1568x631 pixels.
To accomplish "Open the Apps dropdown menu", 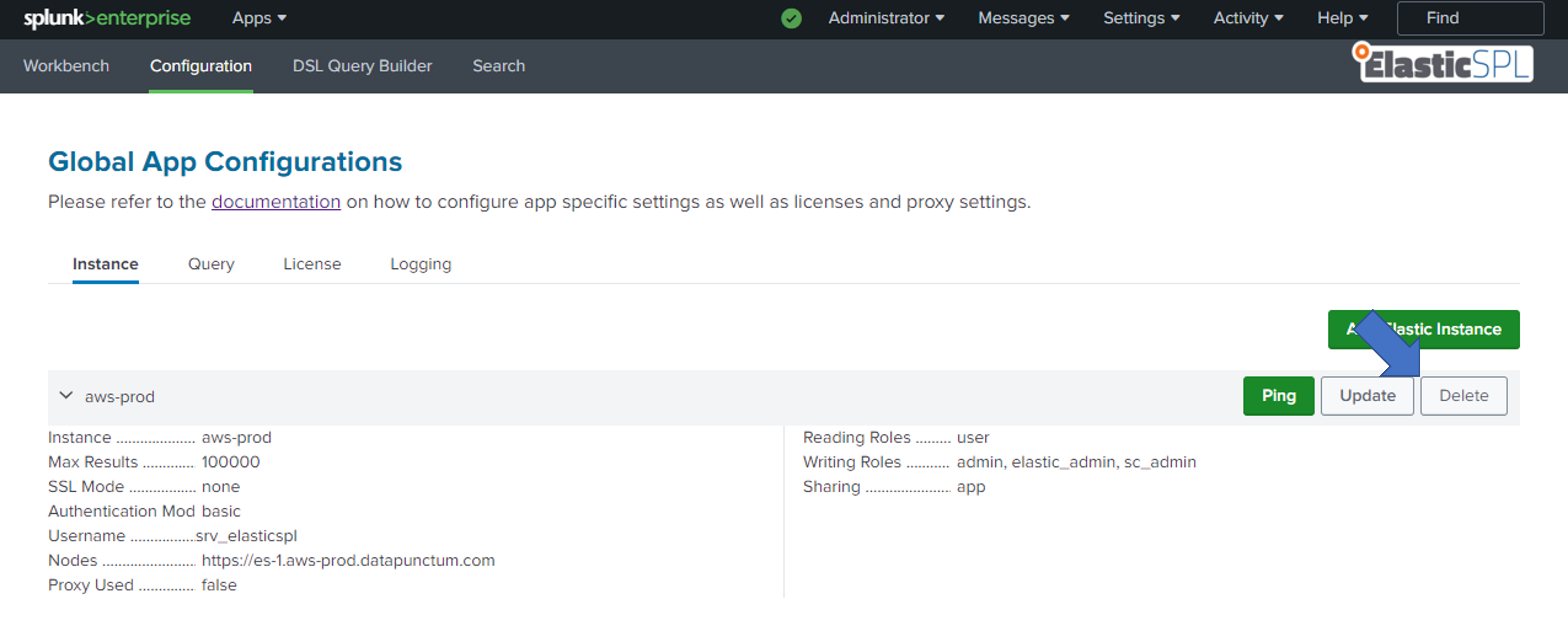I will click(259, 18).
